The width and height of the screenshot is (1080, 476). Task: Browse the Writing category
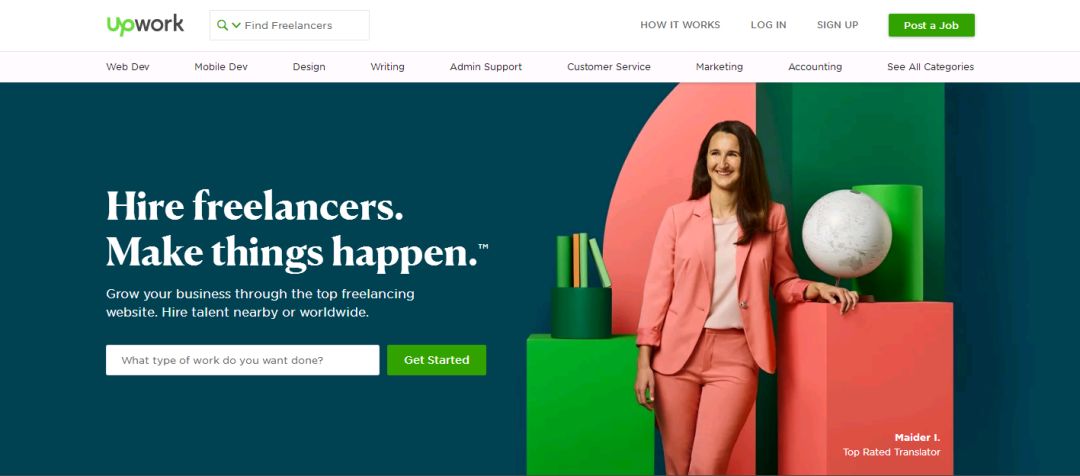387,67
